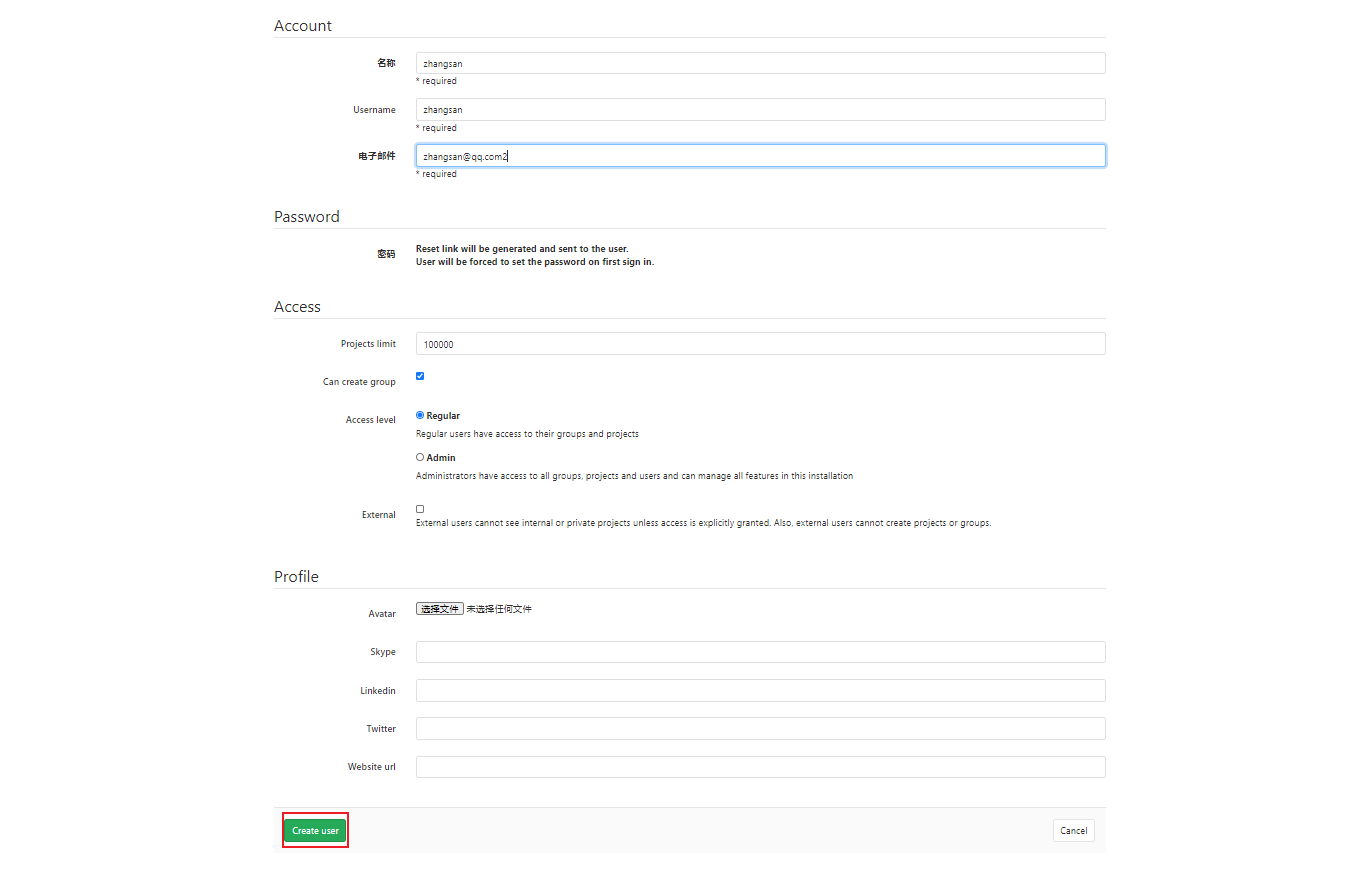1356x872 pixels.
Task: Click the Admin option label text
Action: pos(441,457)
